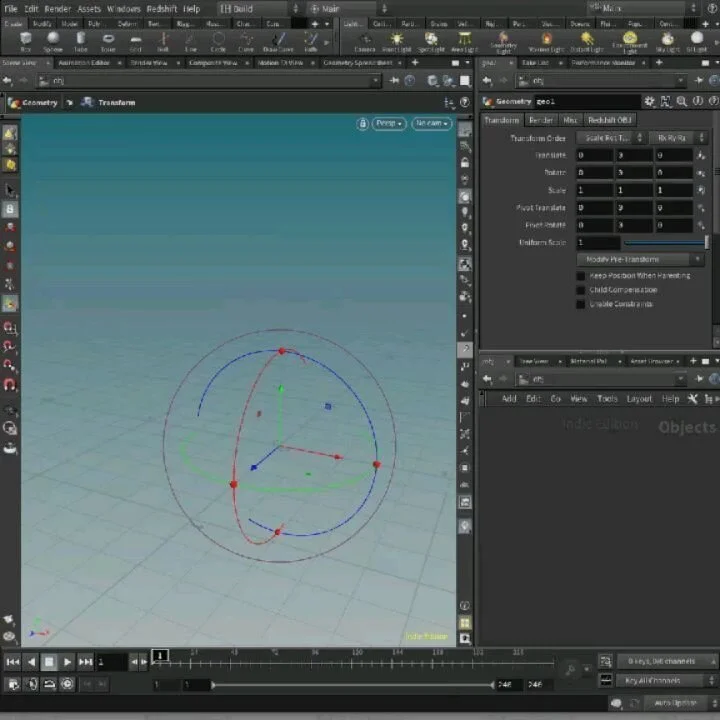Create a Tube from the shelf
Image resolution: width=720 pixels, height=720 pixels.
(80, 41)
